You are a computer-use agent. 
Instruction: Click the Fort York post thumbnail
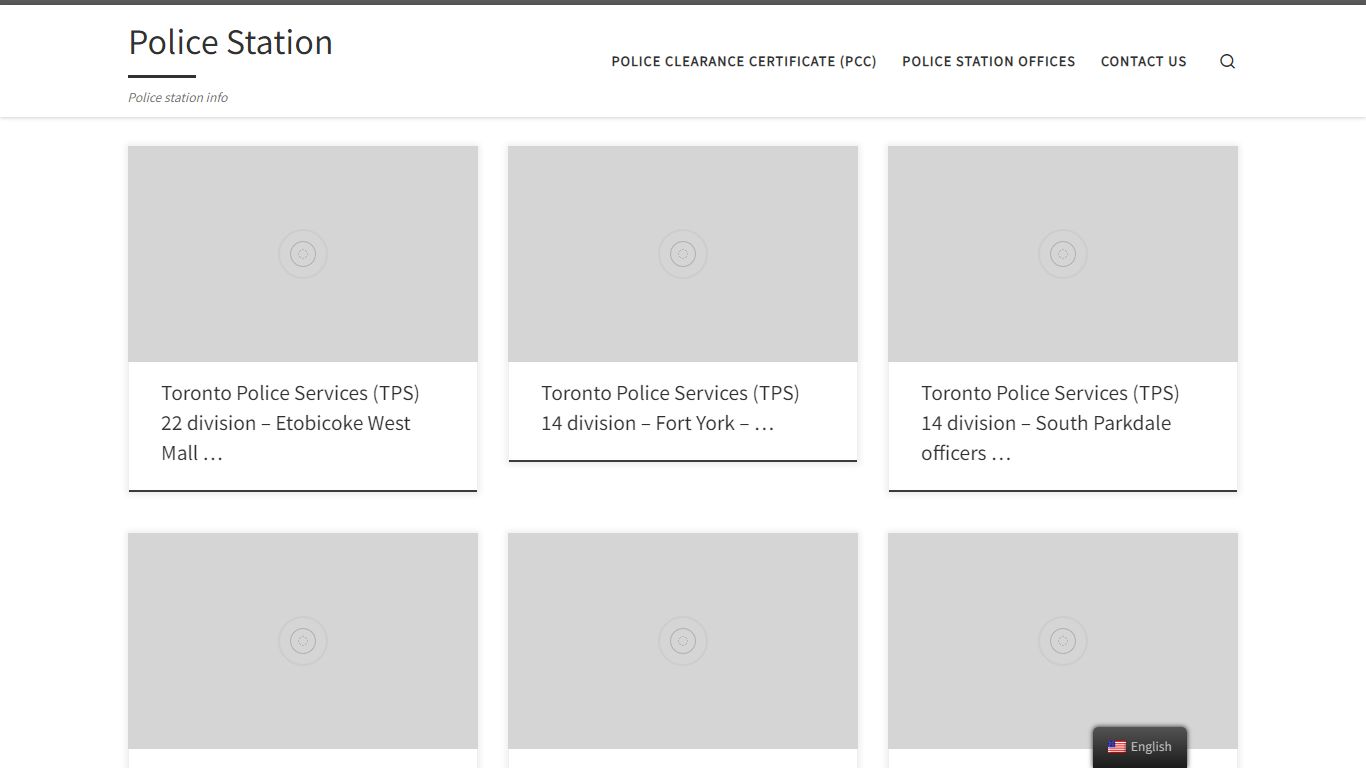click(x=683, y=254)
